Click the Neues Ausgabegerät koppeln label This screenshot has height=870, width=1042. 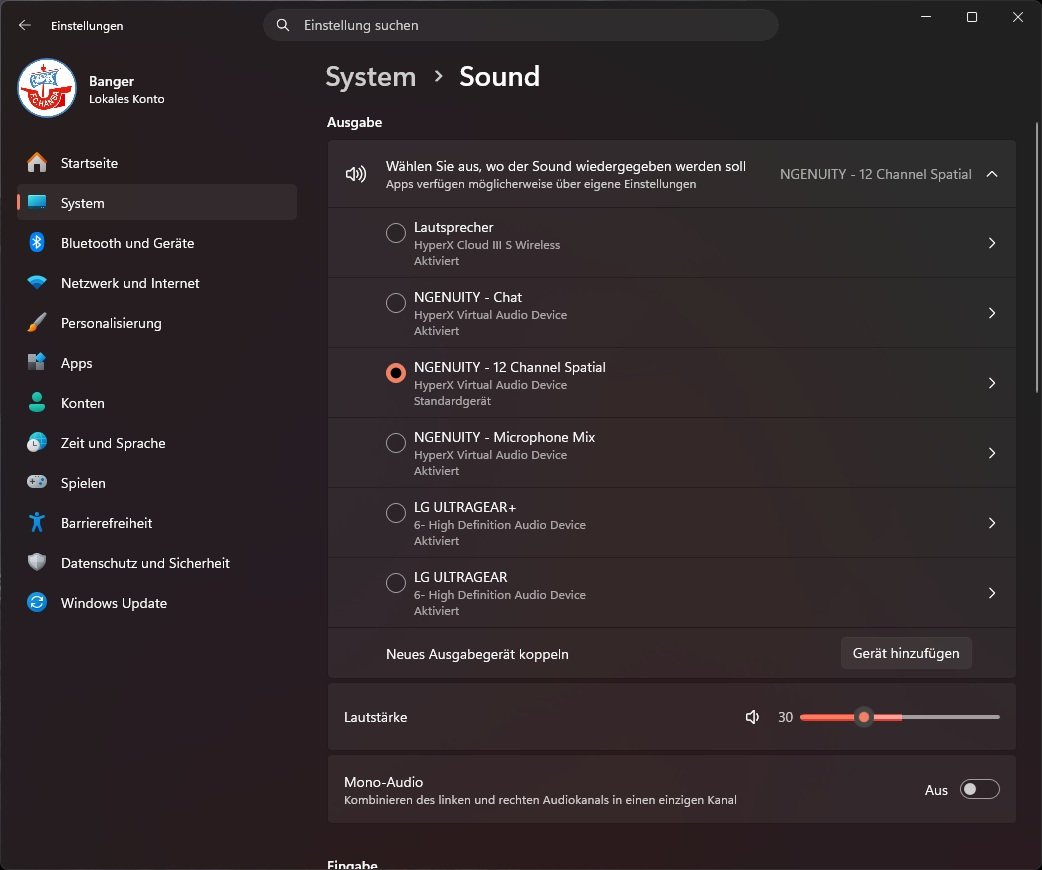pos(477,654)
